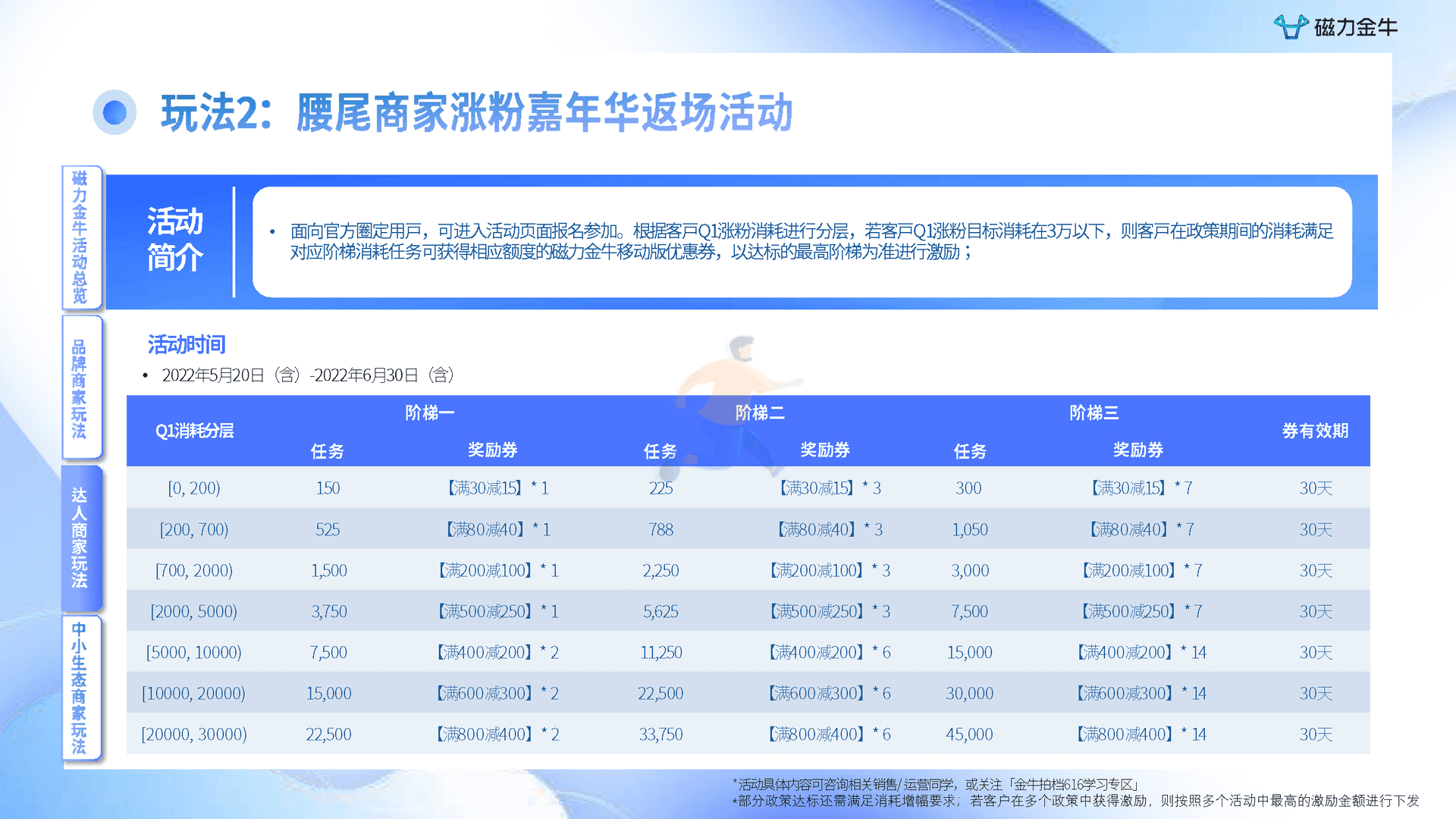Click the 阶梯二 column header
Image resolution: width=1456 pixels, height=819 pixels.
(x=760, y=413)
